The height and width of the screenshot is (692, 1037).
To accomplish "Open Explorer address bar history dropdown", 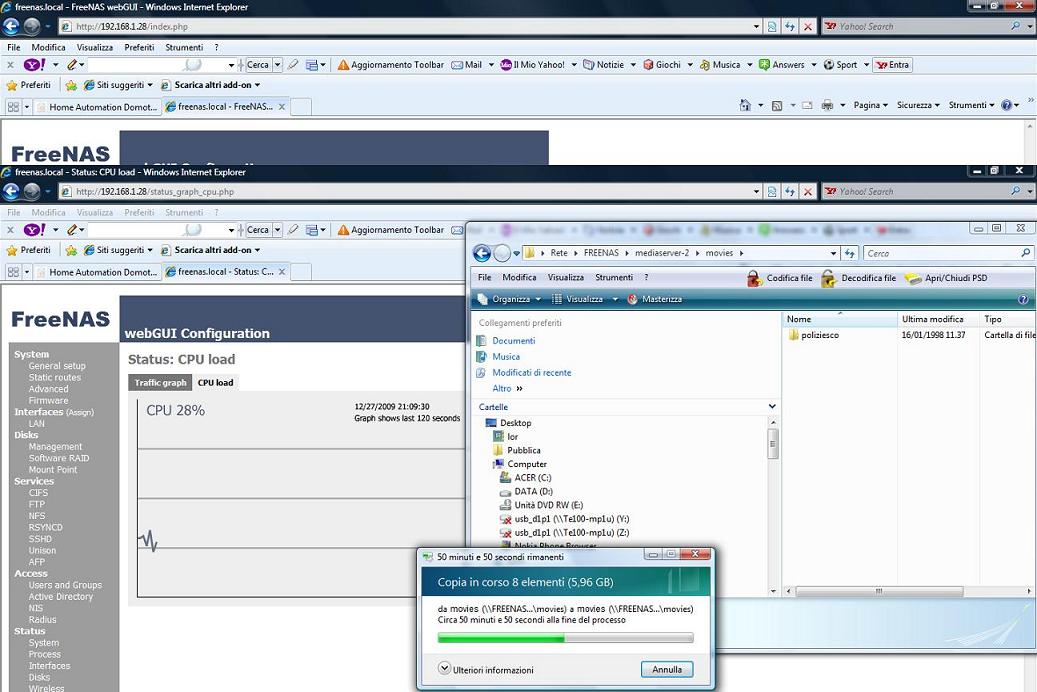I will pyautogui.click(x=833, y=253).
